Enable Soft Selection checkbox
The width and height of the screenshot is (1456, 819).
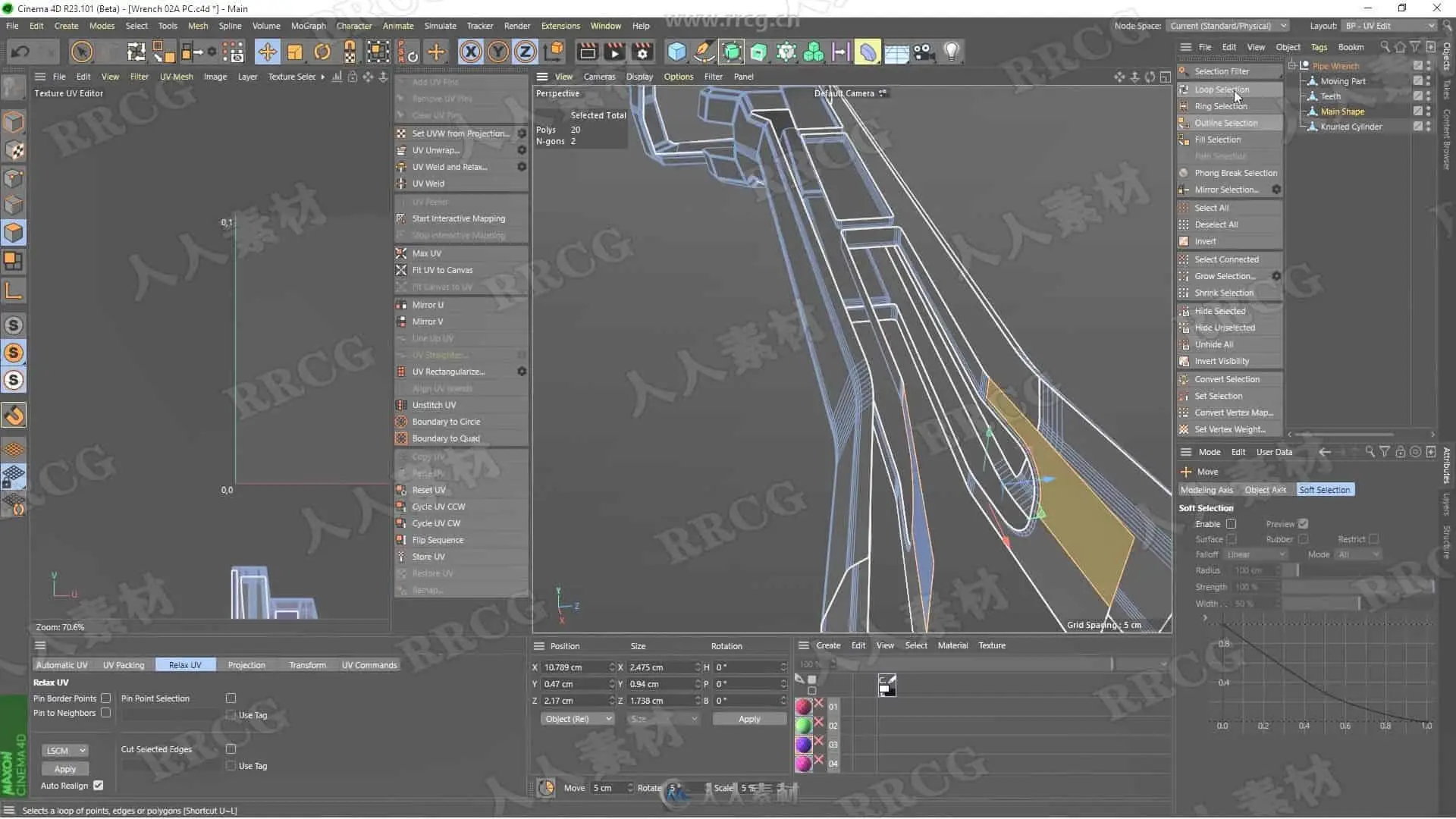coord(1232,524)
